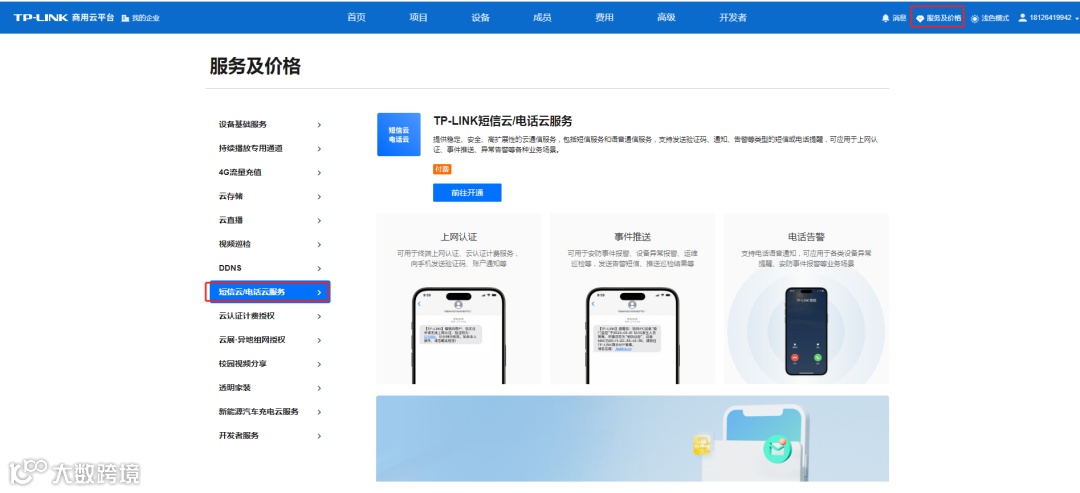
Task: Select 云展·异地组网授权 in the sidebar
Action: click(269, 340)
